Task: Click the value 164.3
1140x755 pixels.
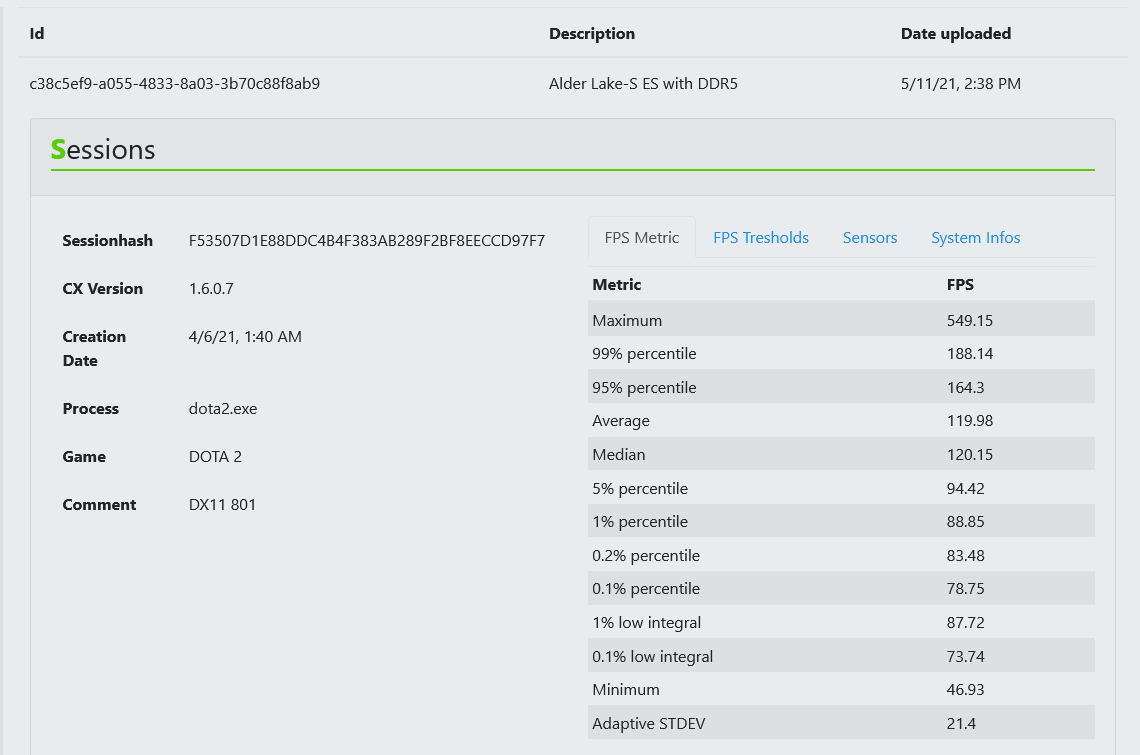Action: tap(965, 388)
